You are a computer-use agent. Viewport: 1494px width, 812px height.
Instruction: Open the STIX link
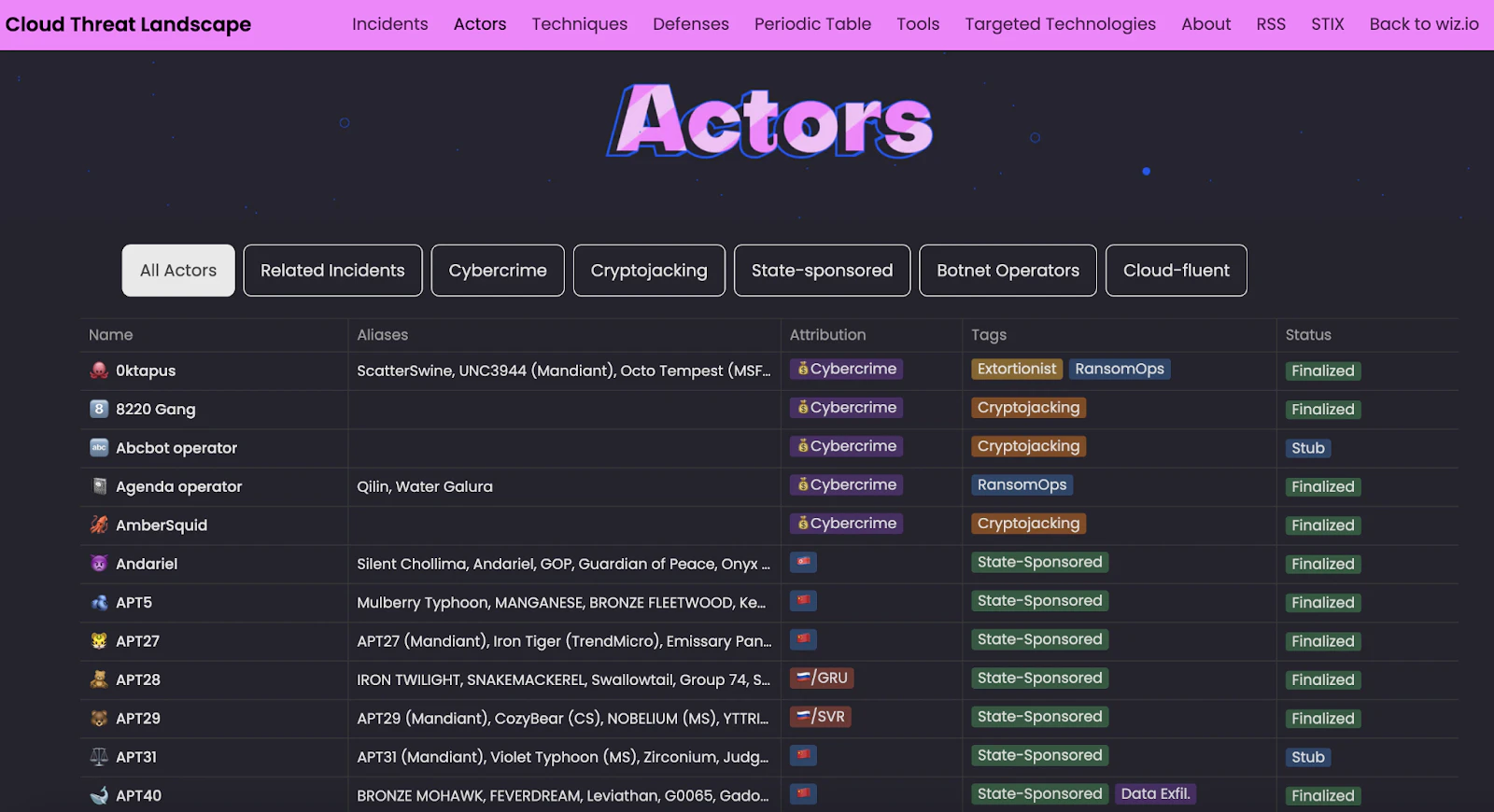pyautogui.click(x=1328, y=24)
